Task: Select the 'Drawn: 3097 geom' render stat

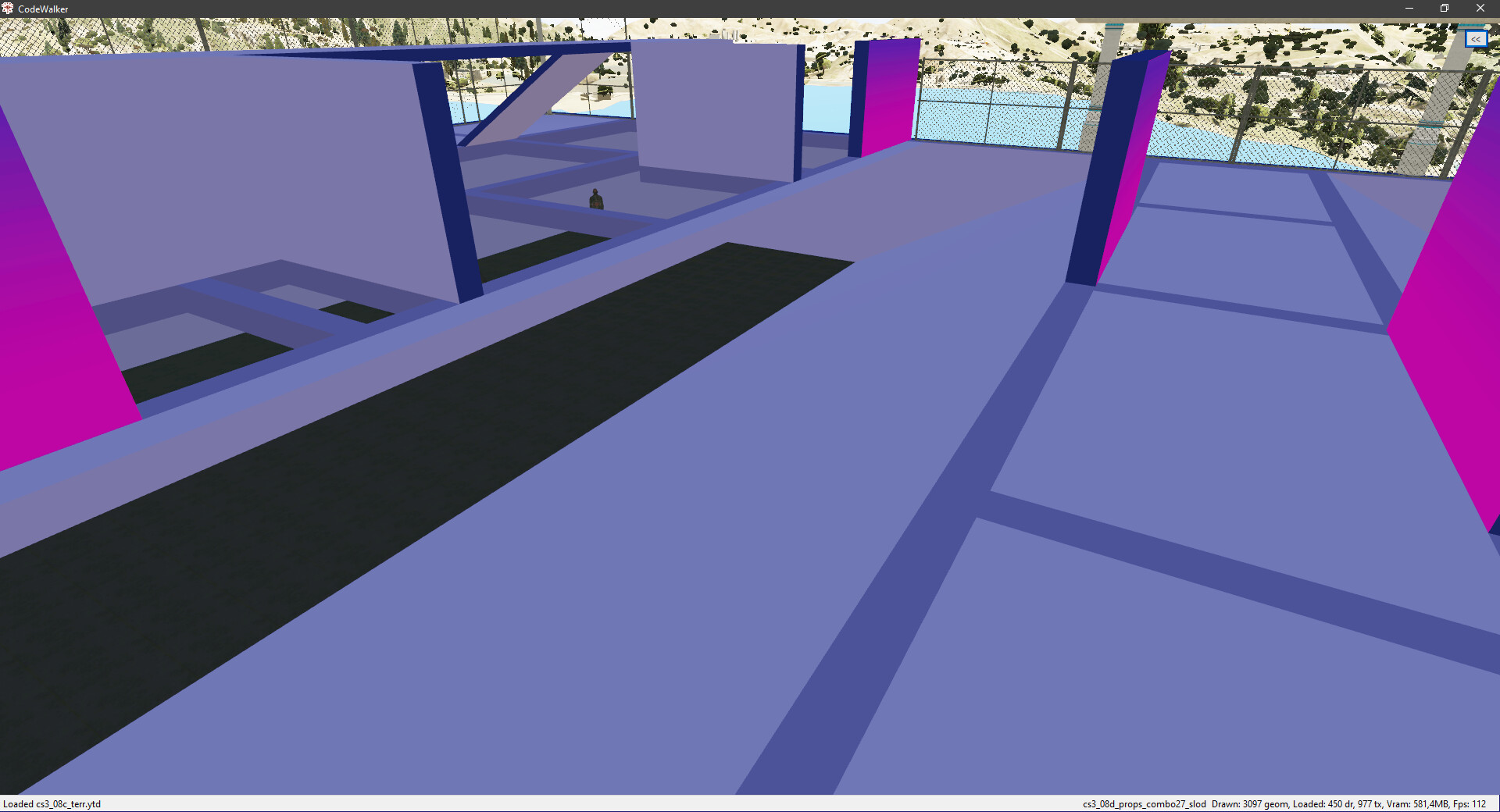Action: coord(1249,804)
